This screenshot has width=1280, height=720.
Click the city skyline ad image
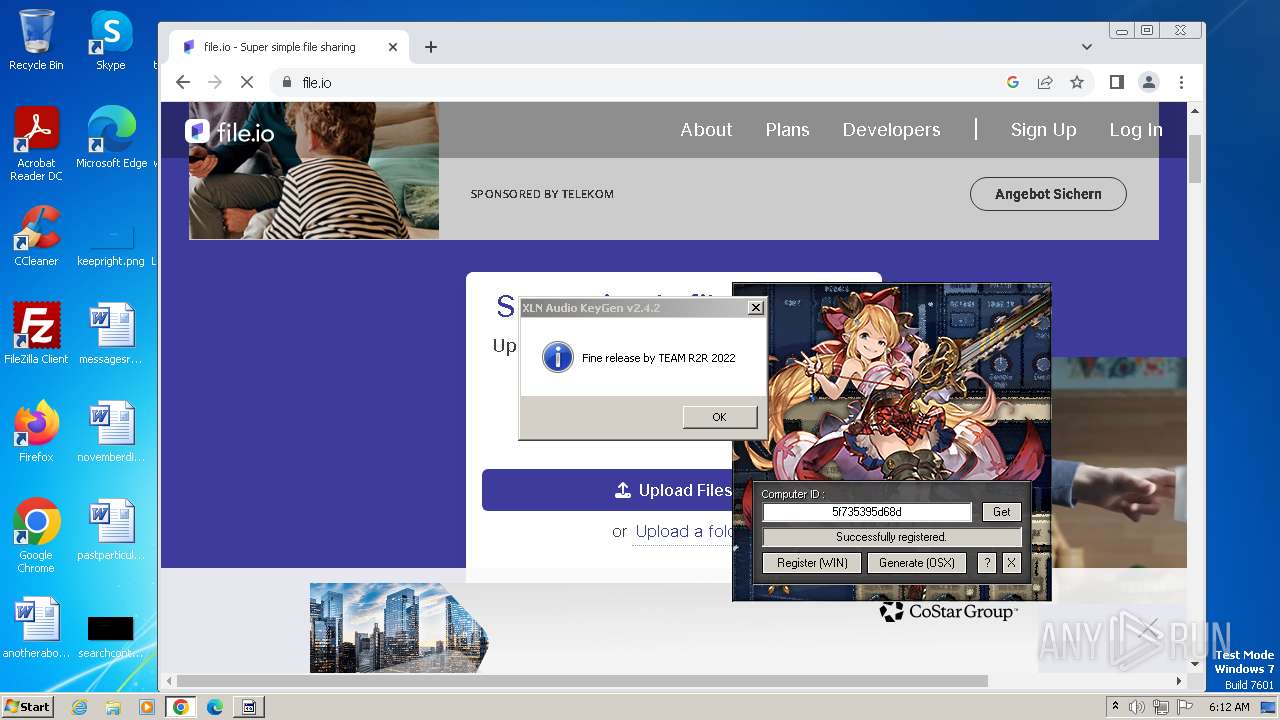[x=399, y=628]
